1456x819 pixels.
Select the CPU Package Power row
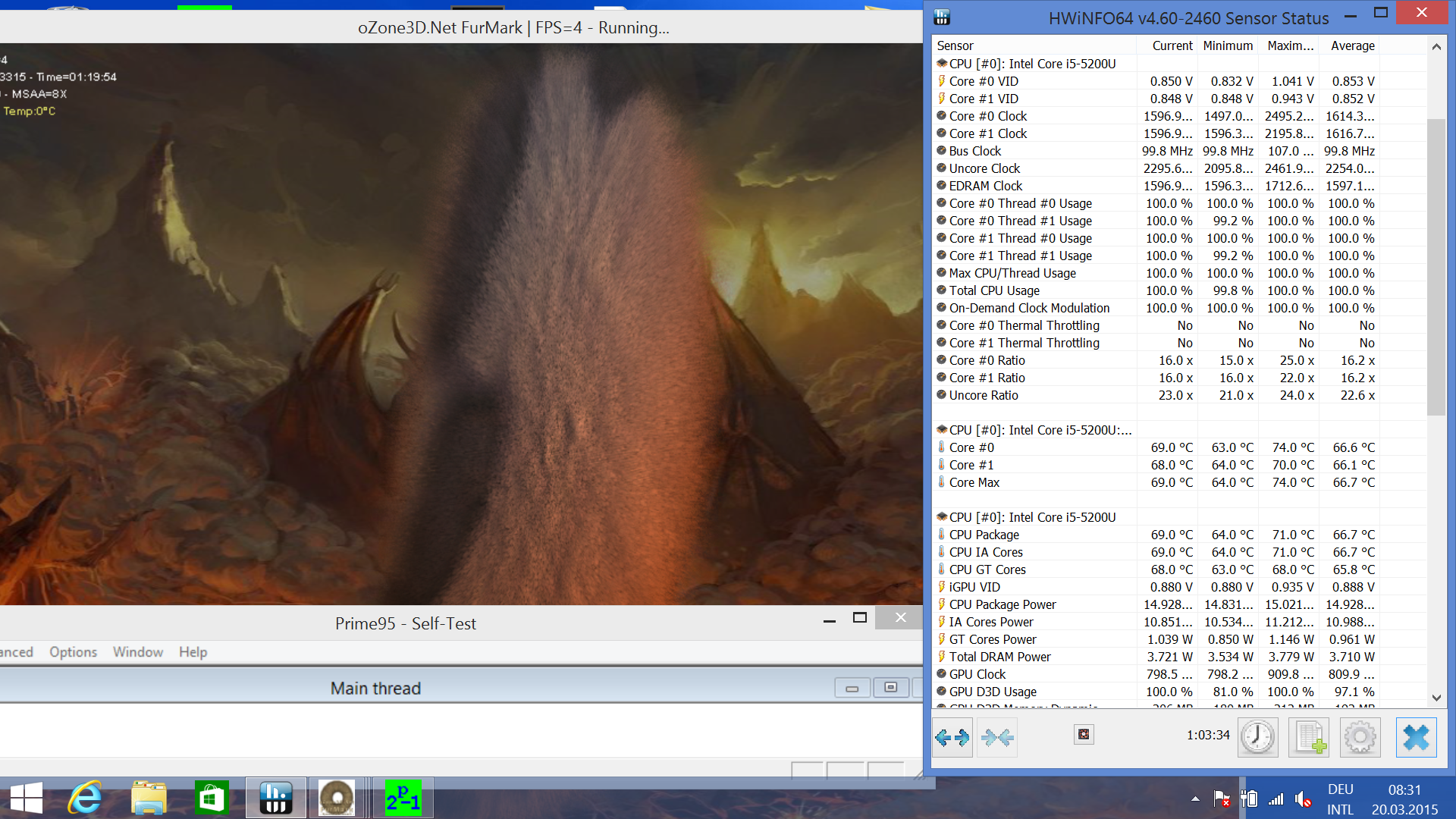click(x=1003, y=604)
